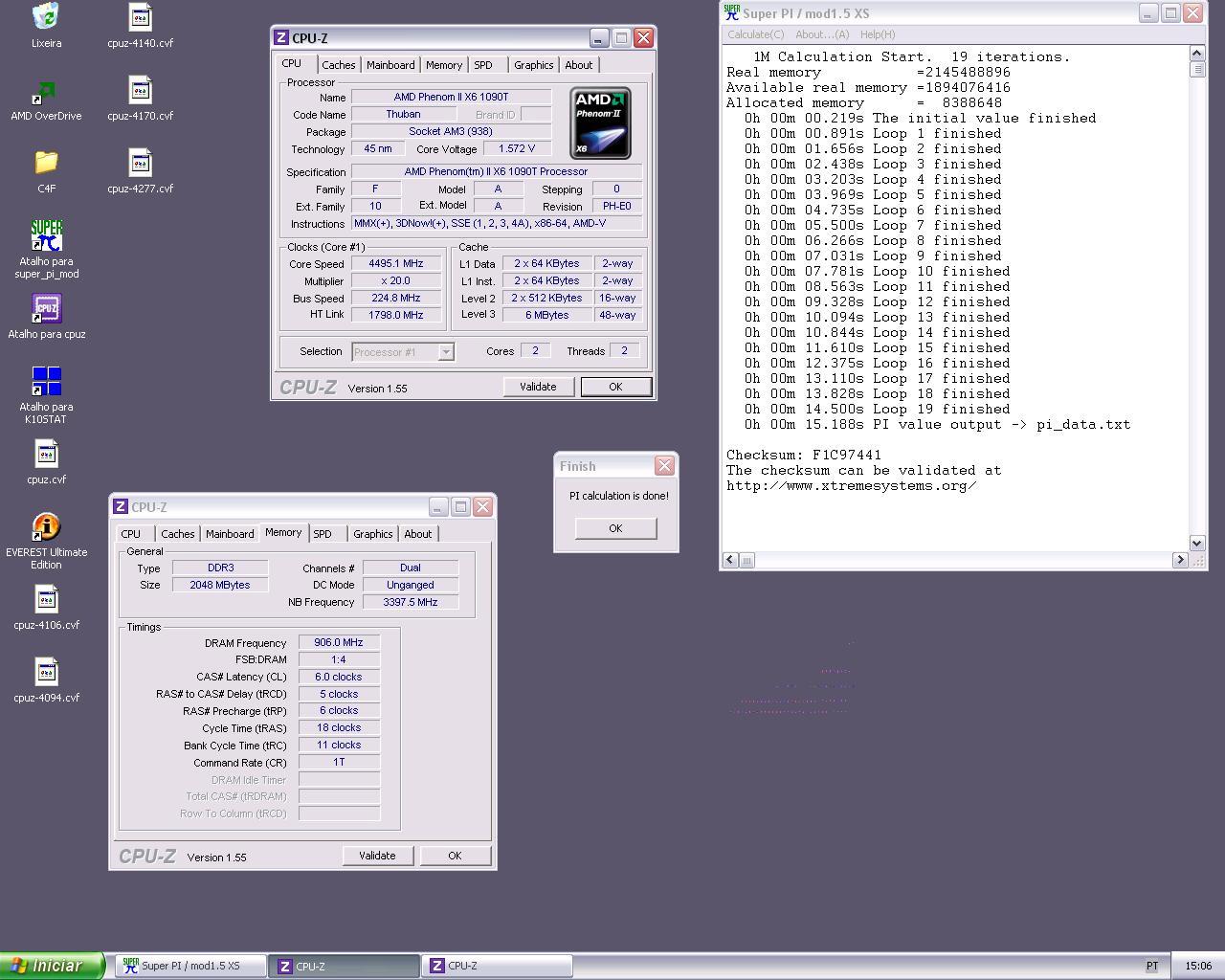Open the AMD OverDrive desktop shortcut

click(x=46, y=91)
